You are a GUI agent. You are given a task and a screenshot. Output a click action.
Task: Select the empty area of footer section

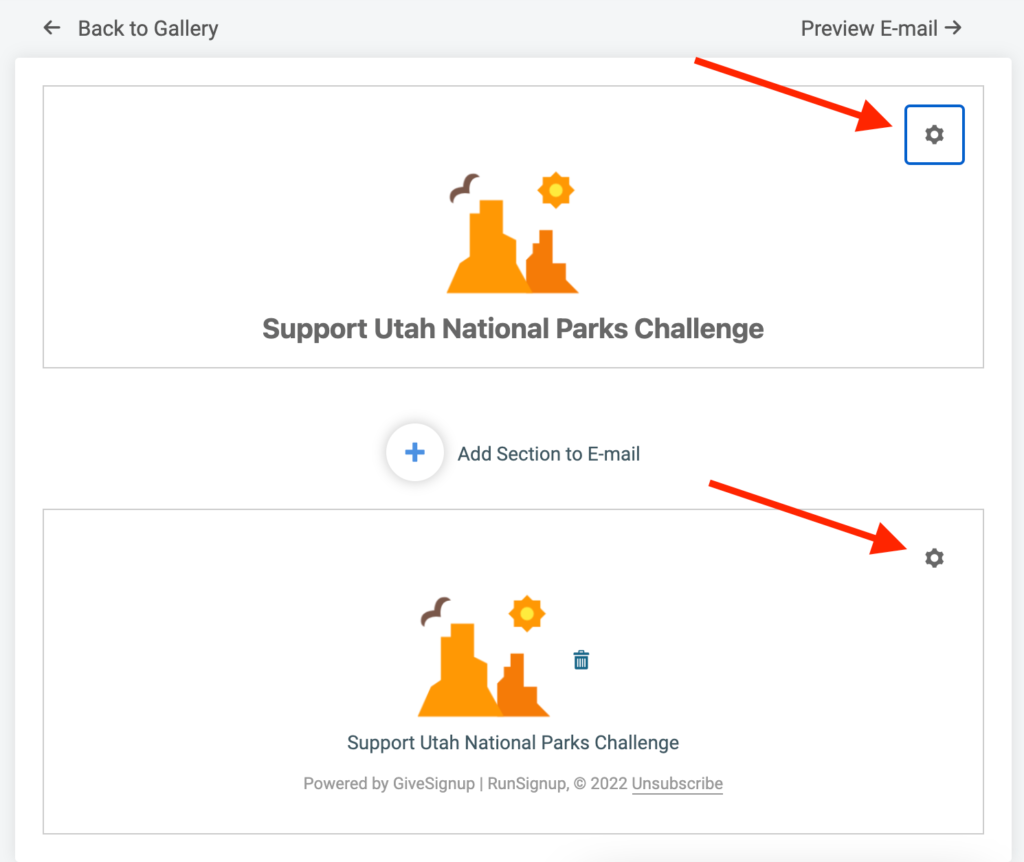(x=196, y=653)
